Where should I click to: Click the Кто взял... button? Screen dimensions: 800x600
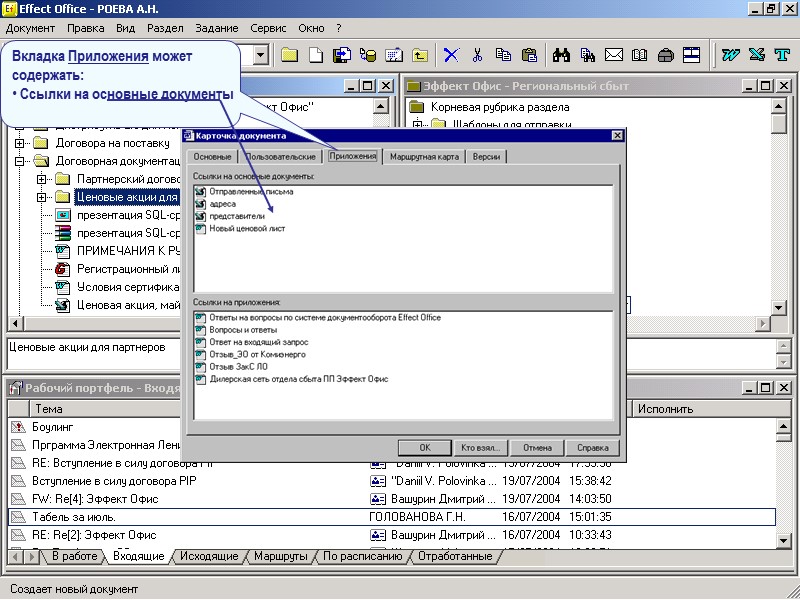point(481,448)
